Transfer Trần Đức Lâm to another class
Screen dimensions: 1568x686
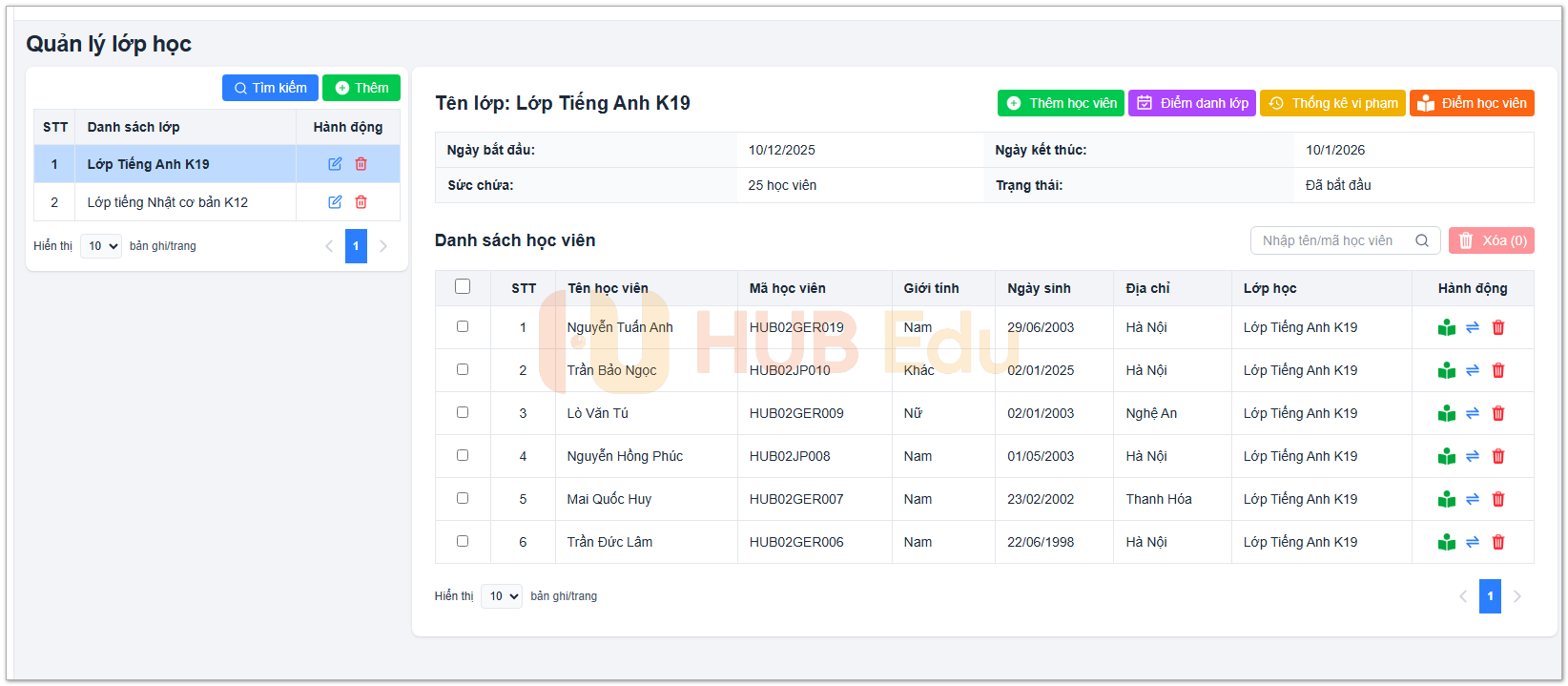[1473, 542]
